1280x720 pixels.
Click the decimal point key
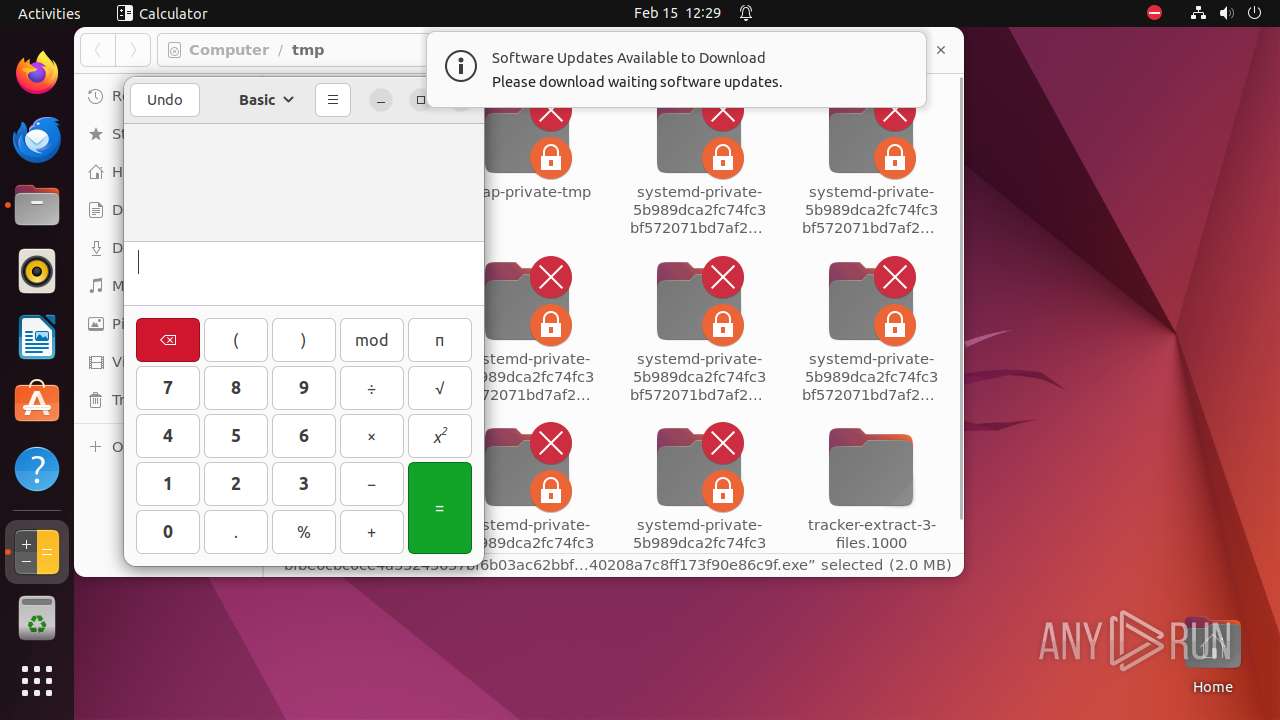(x=236, y=532)
